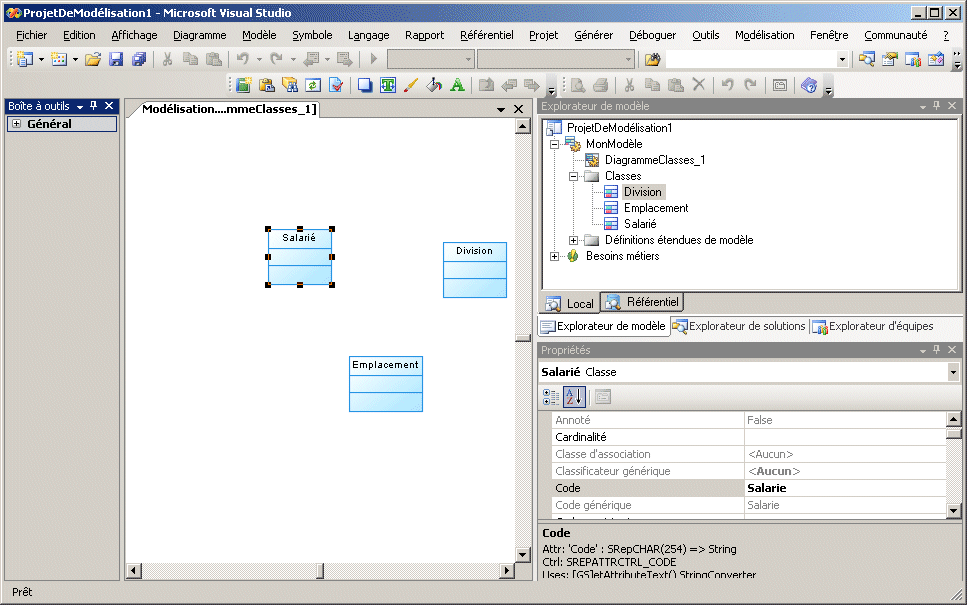The height and width of the screenshot is (605, 967).
Task: Open the Salarié Classe object dropdown
Action: (953, 372)
